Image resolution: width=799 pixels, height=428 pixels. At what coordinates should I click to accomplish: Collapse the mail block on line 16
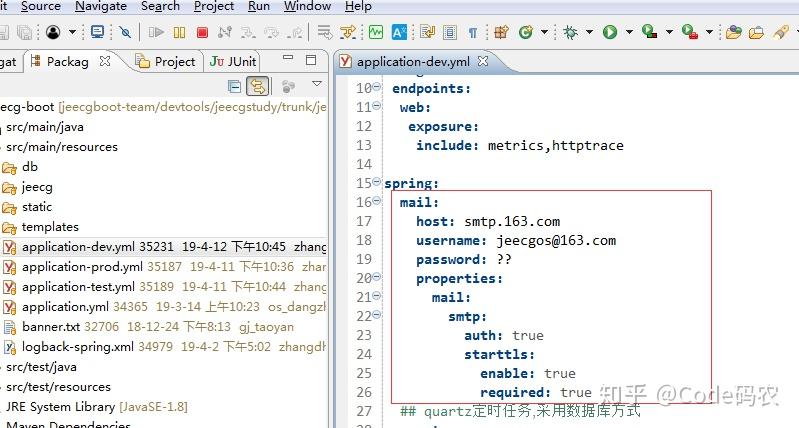[x=377, y=201]
